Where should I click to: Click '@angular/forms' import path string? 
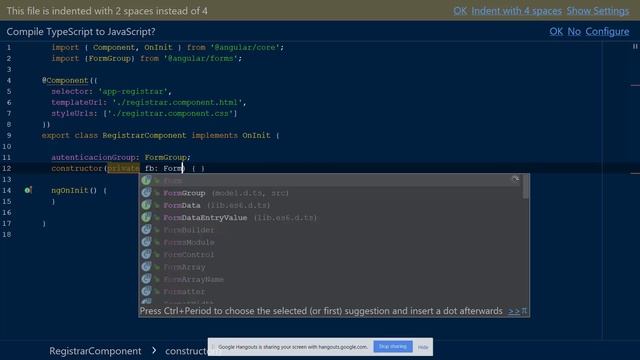pyautogui.click(x=201, y=58)
